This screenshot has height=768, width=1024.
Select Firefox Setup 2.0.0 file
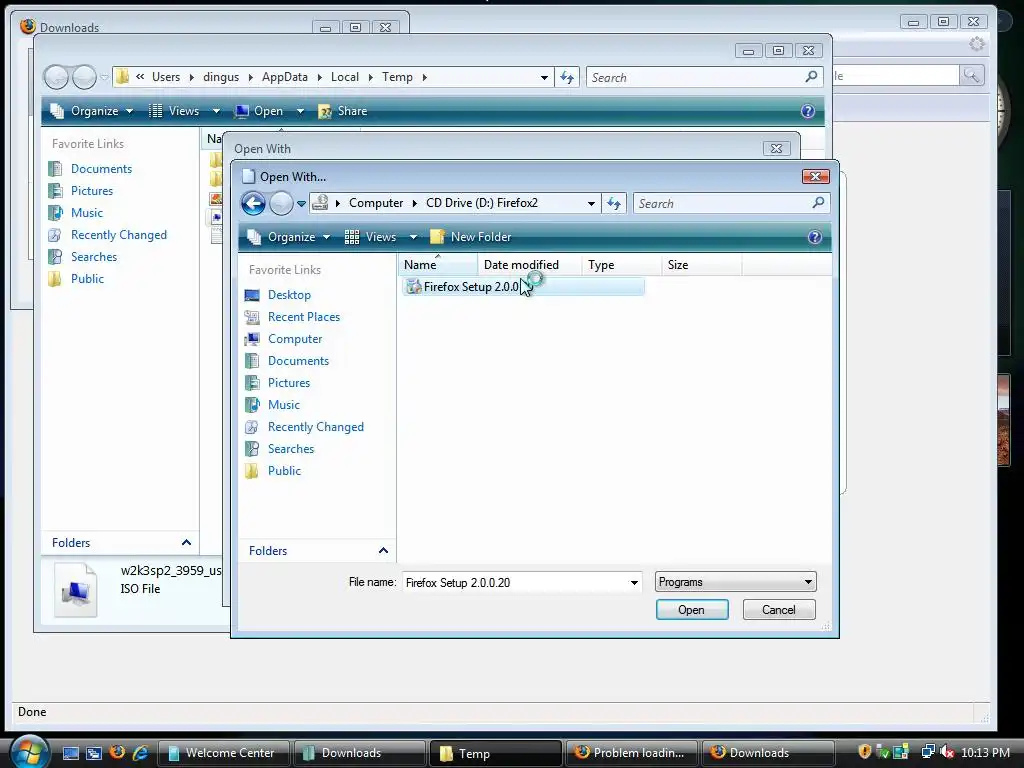[x=523, y=287]
